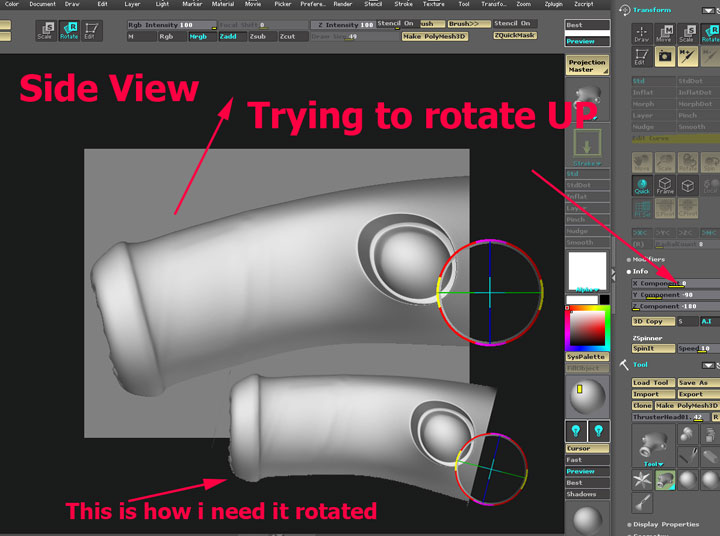Viewport: 720px width, 536px height.
Task: Click the material sphere at shelf bottom
Action: point(587,518)
